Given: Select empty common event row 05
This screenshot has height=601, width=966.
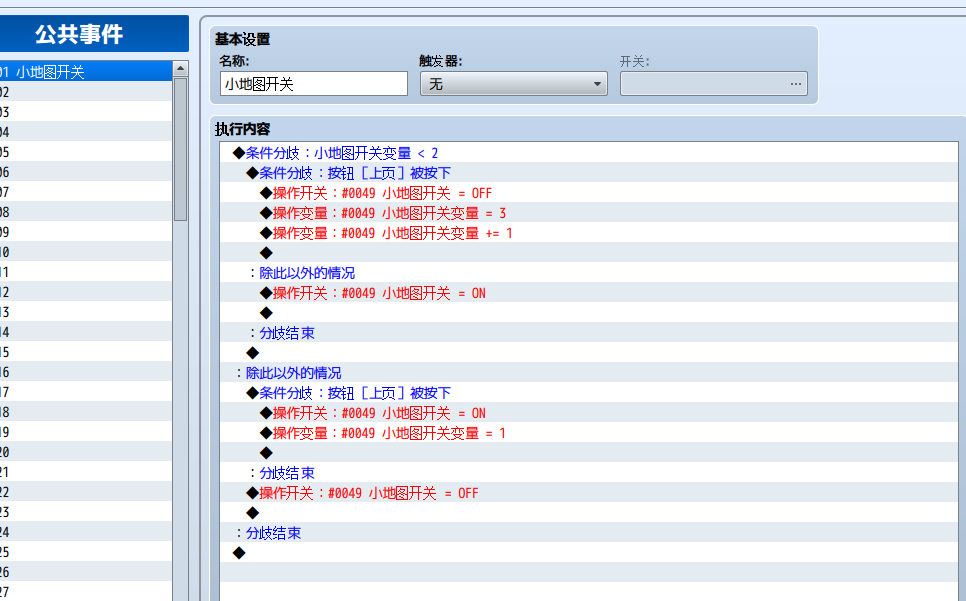Looking at the screenshot, I should [x=86, y=152].
